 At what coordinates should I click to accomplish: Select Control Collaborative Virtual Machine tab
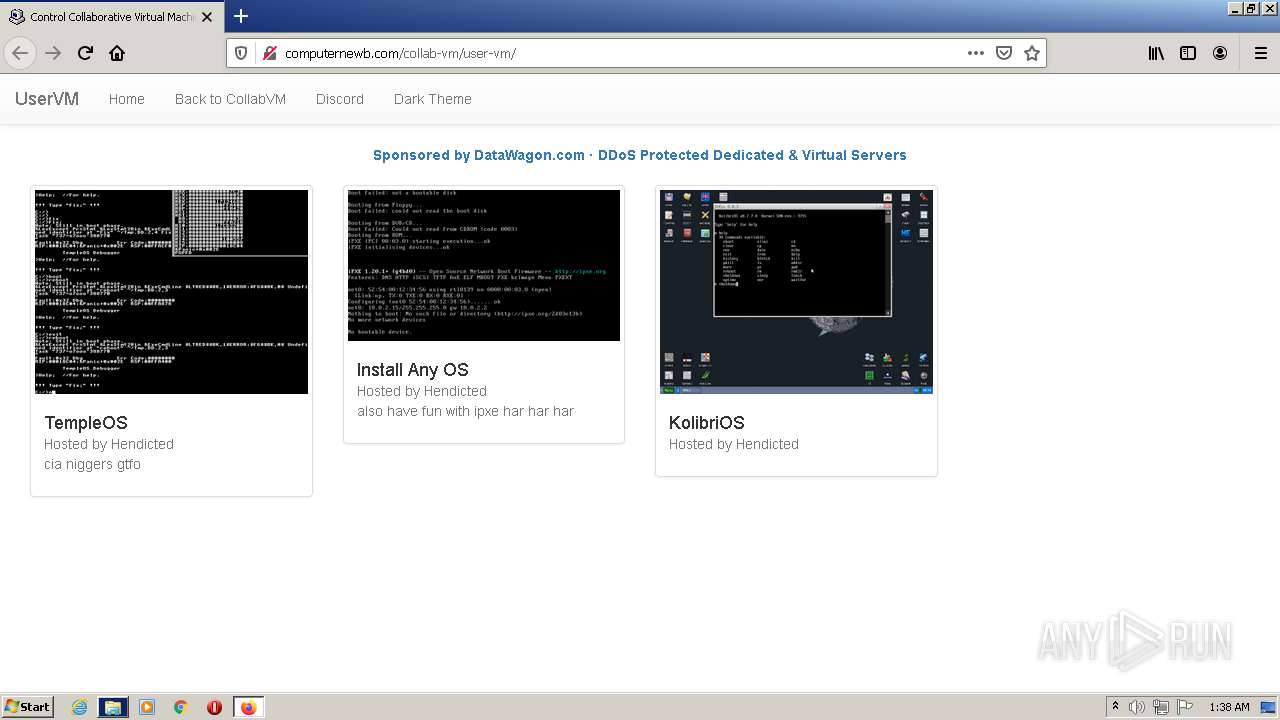pyautogui.click(x=112, y=16)
